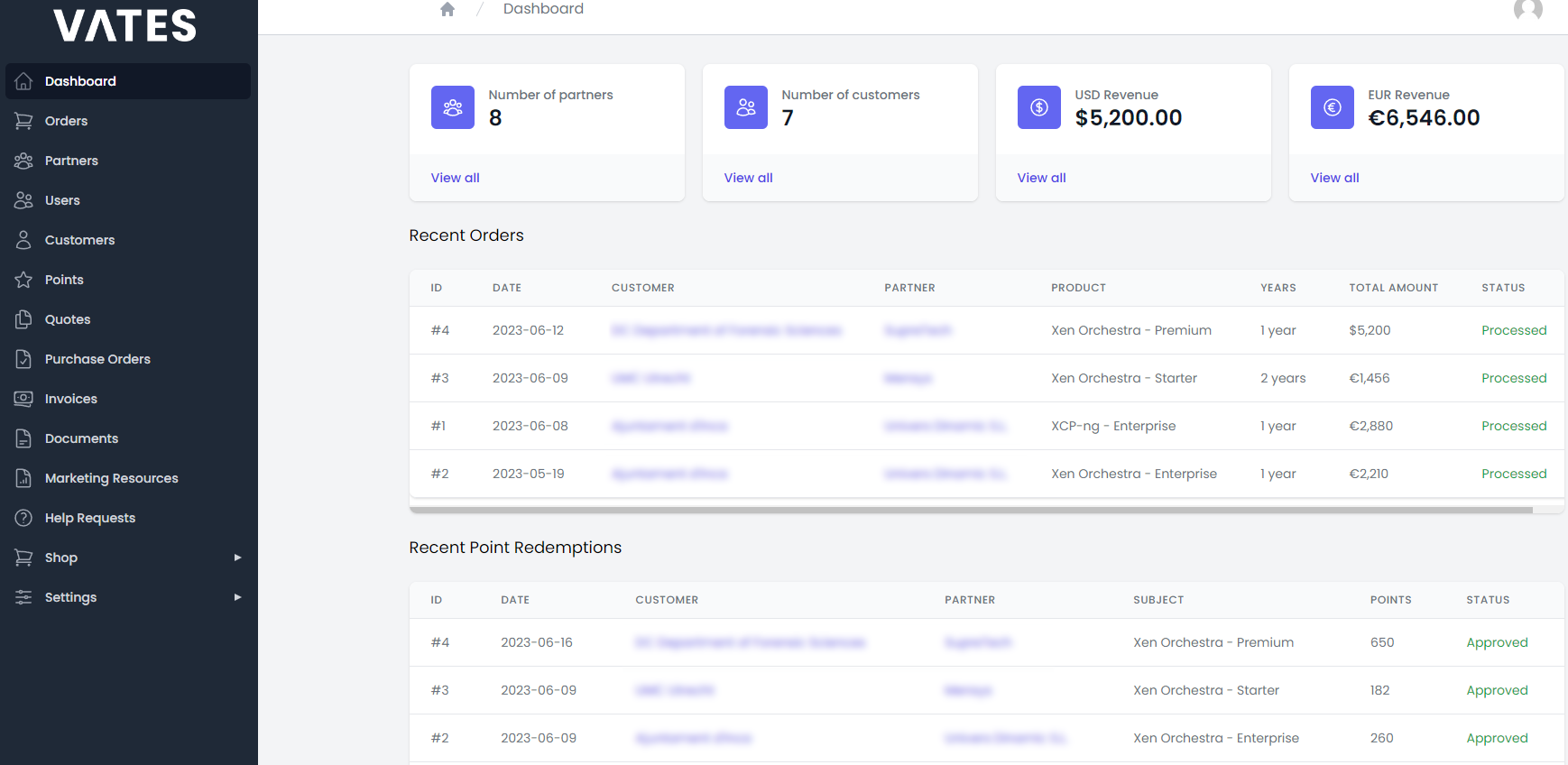Expand the Settings submenu arrow
This screenshot has width=1568, height=765.
click(237, 597)
